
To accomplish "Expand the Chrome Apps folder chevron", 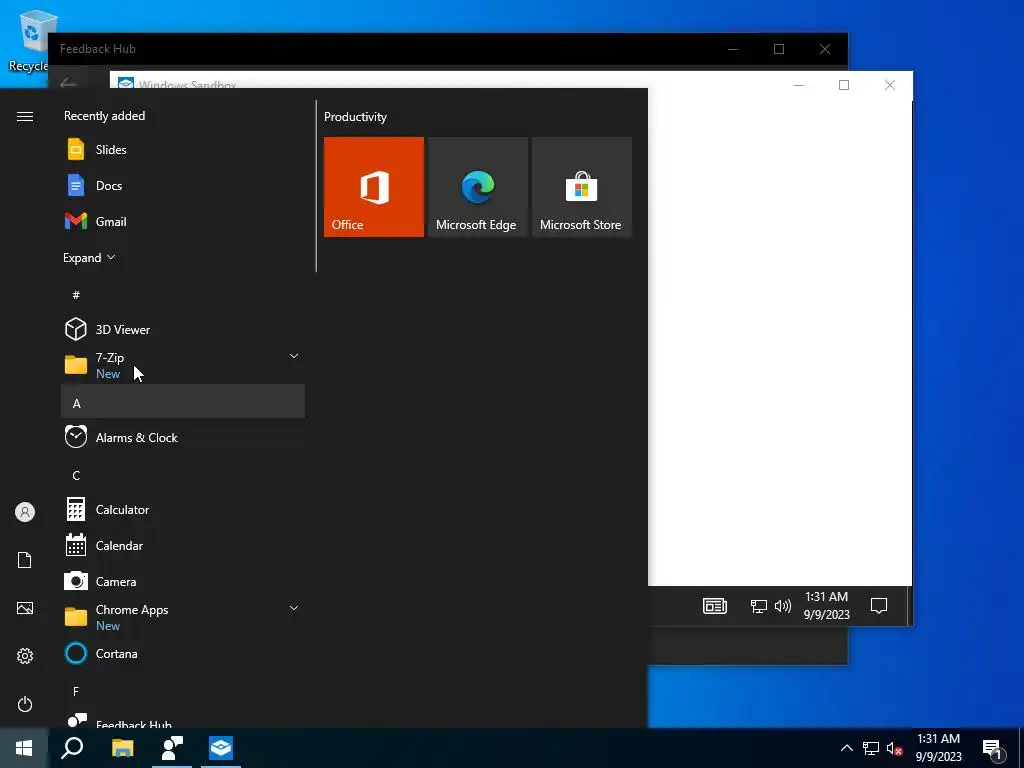I will [x=294, y=608].
